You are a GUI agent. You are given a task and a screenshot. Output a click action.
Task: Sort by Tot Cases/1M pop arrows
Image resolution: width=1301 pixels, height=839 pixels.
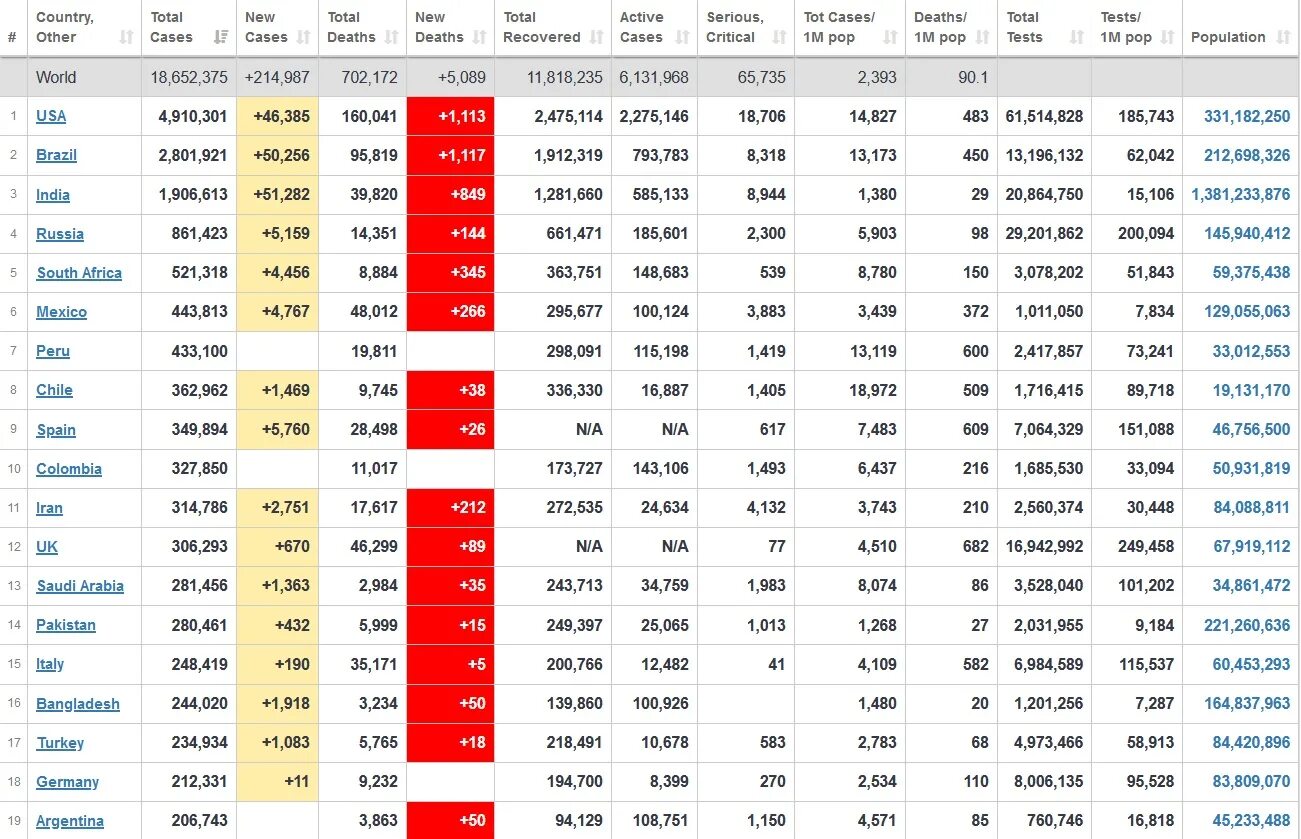click(x=890, y=38)
